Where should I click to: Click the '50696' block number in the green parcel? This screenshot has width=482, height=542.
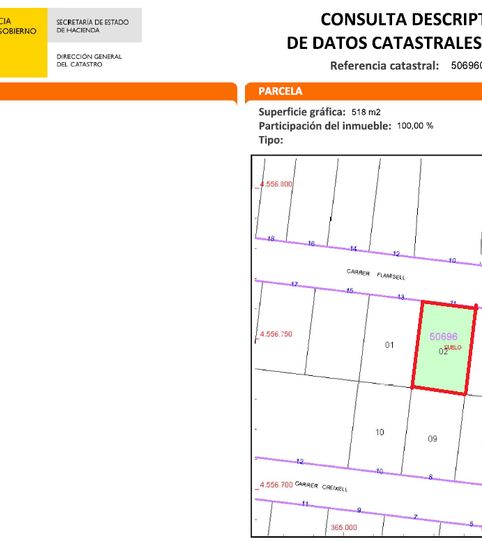coord(443,336)
